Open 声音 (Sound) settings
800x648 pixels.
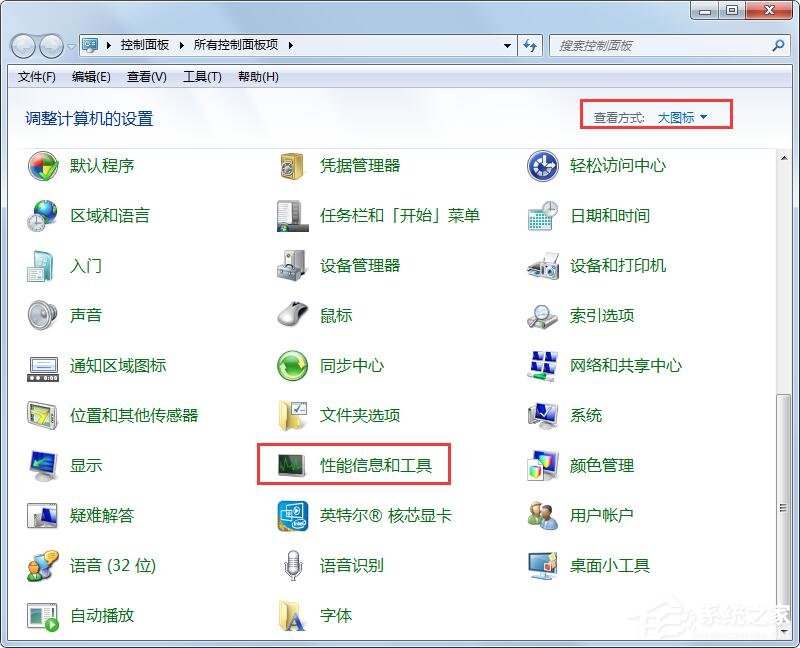pos(87,316)
